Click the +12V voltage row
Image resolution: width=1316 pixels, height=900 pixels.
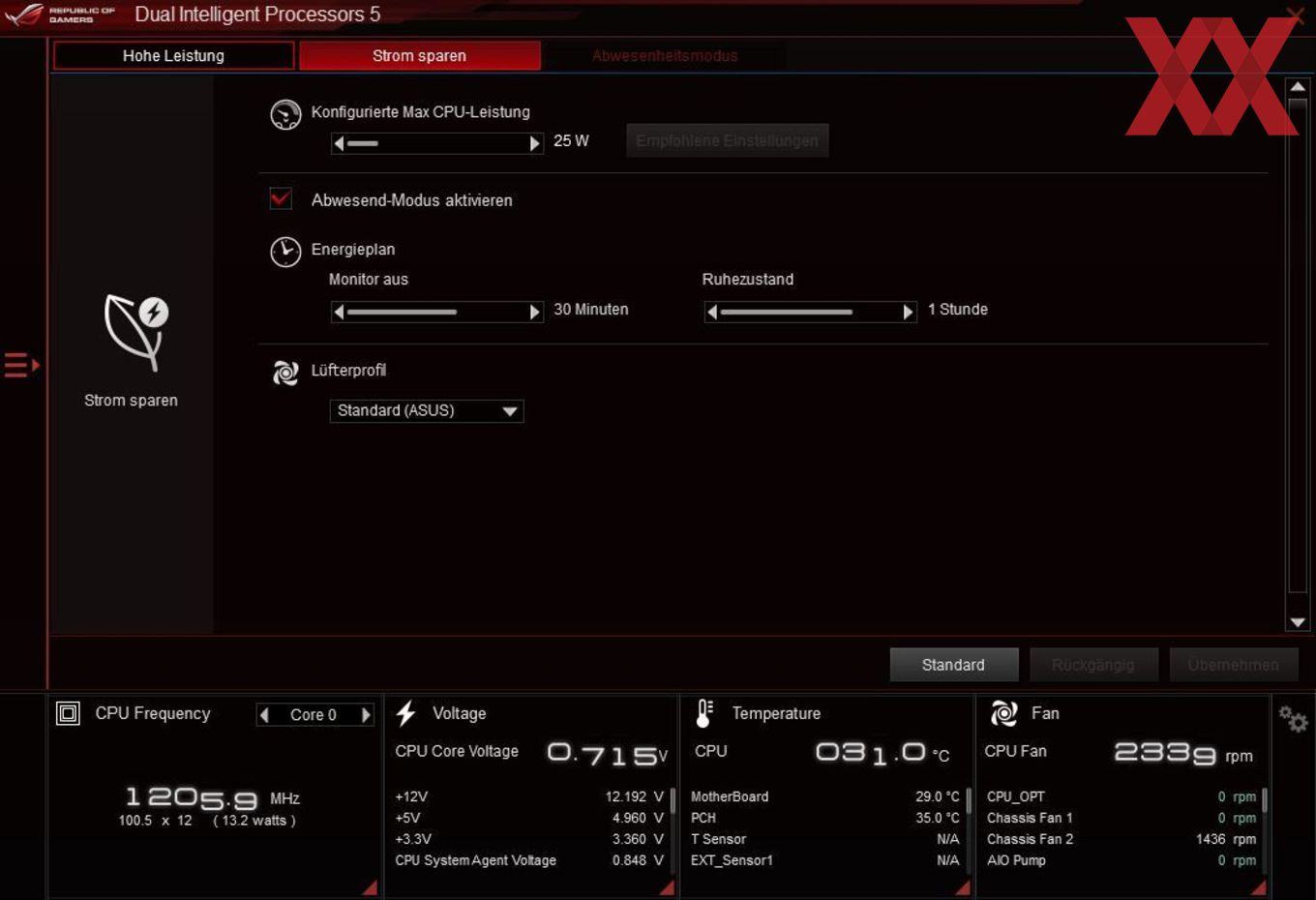[529, 796]
